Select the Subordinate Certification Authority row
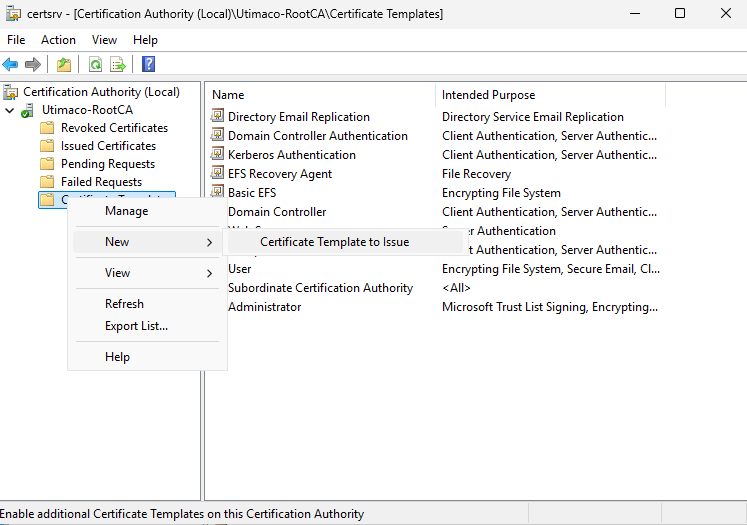This screenshot has width=747, height=525. click(320, 288)
